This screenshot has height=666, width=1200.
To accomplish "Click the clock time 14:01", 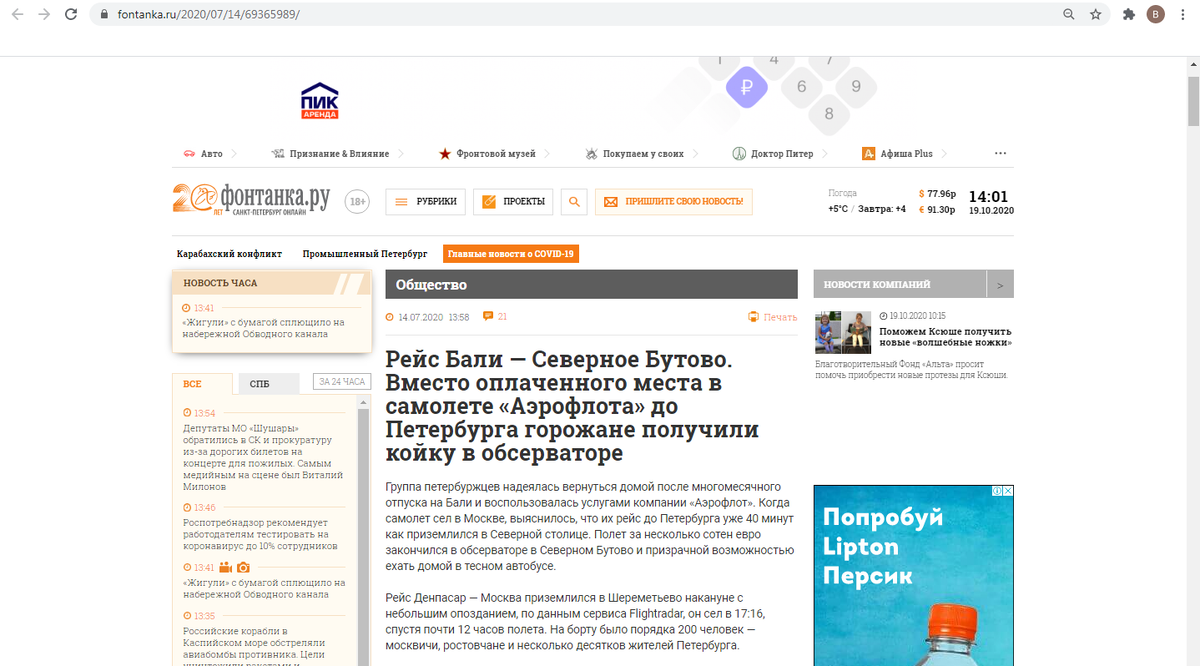I will (x=989, y=197).
